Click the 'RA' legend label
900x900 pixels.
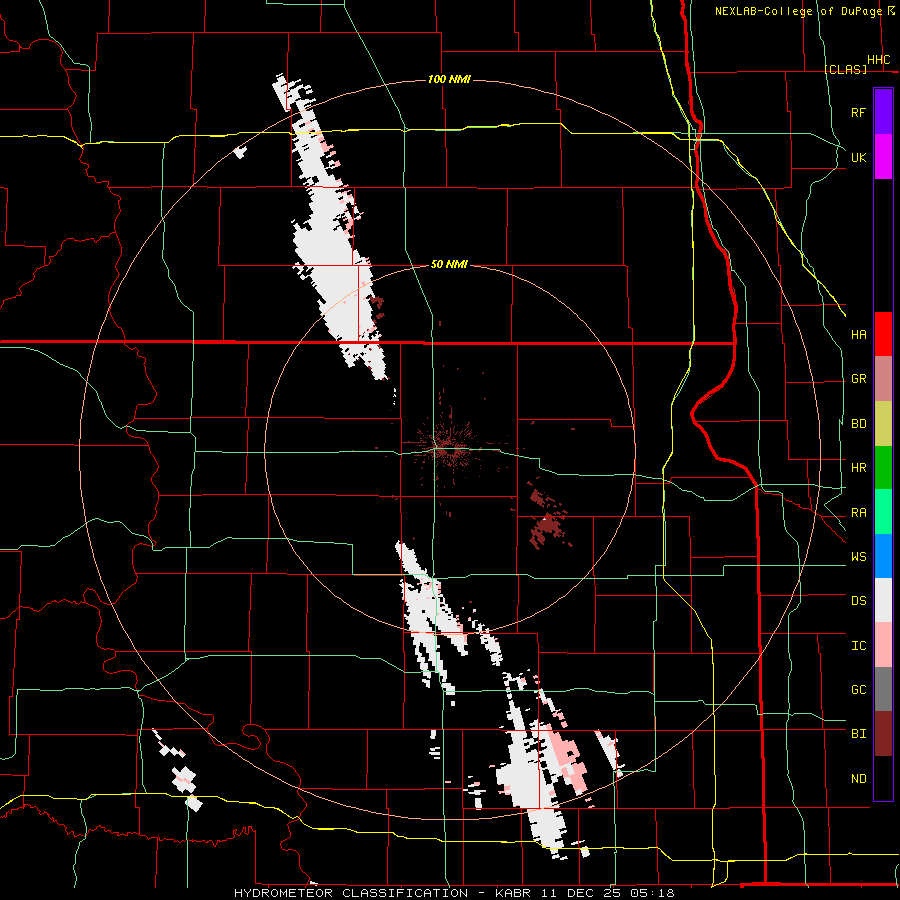coord(858,512)
